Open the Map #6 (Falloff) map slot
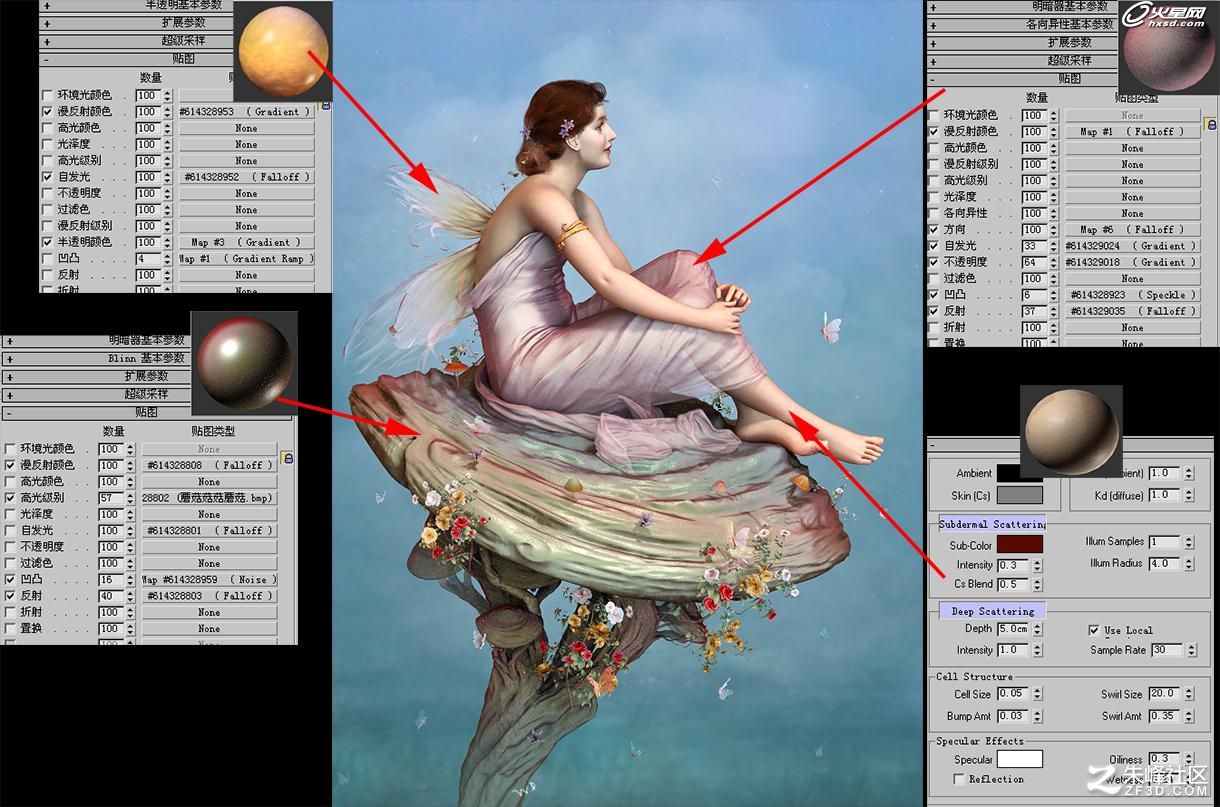 [1132, 229]
